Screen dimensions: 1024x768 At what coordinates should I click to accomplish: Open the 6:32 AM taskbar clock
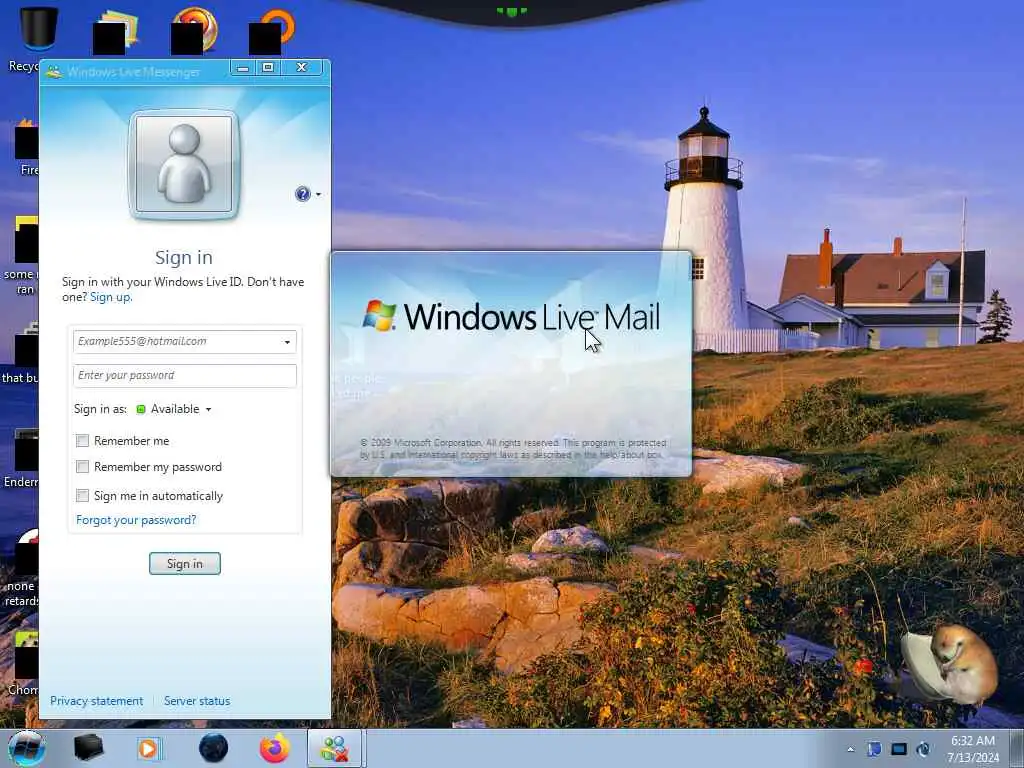[x=973, y=749]
